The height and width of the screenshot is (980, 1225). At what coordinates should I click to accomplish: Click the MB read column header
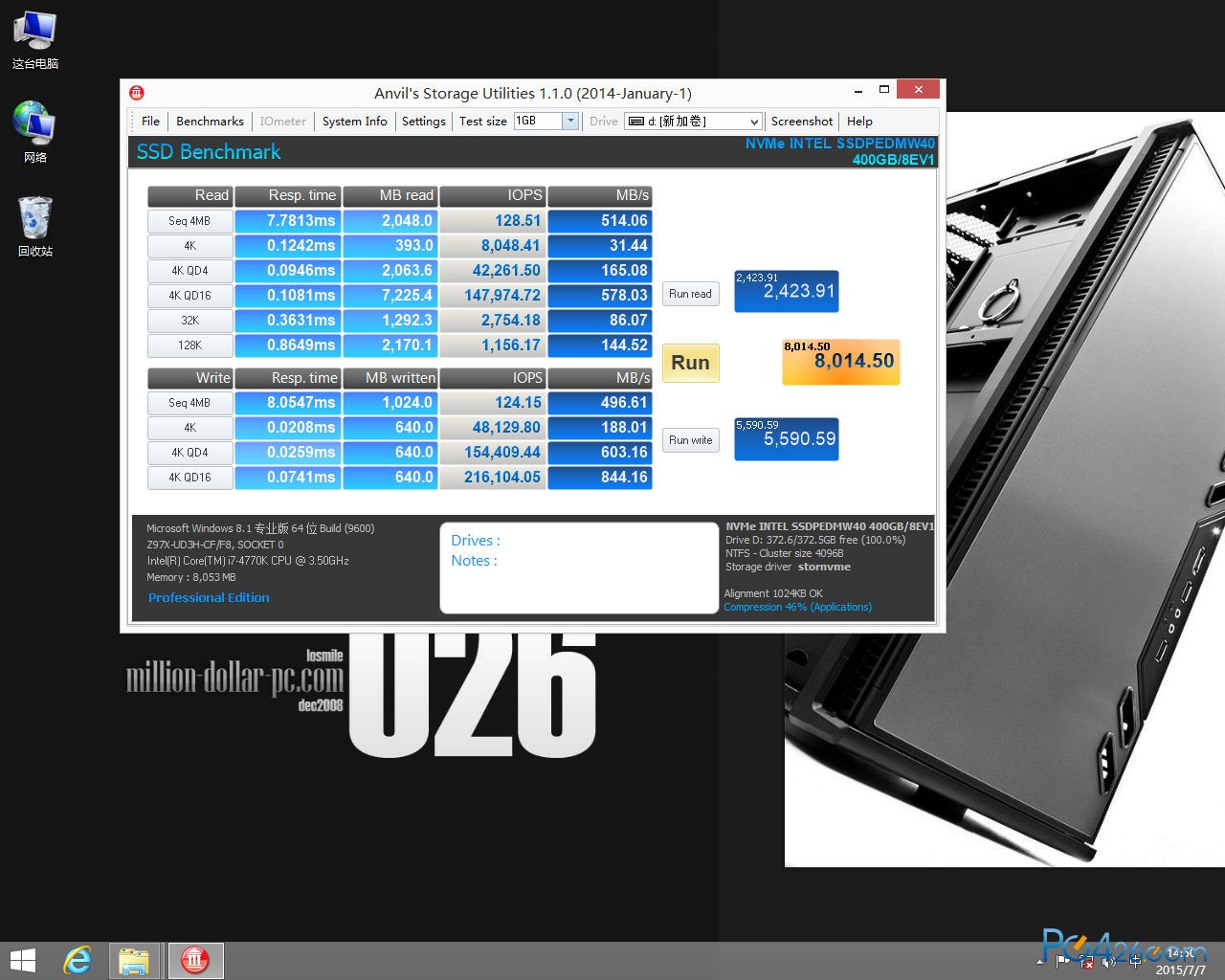point(390,195)
